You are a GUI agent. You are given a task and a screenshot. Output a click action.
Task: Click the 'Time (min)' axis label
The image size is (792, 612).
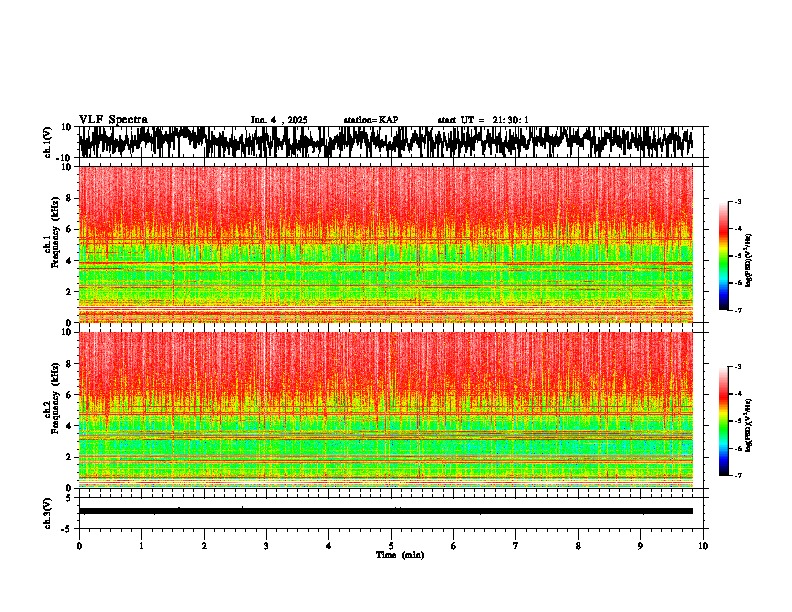[x=400, y=555]
